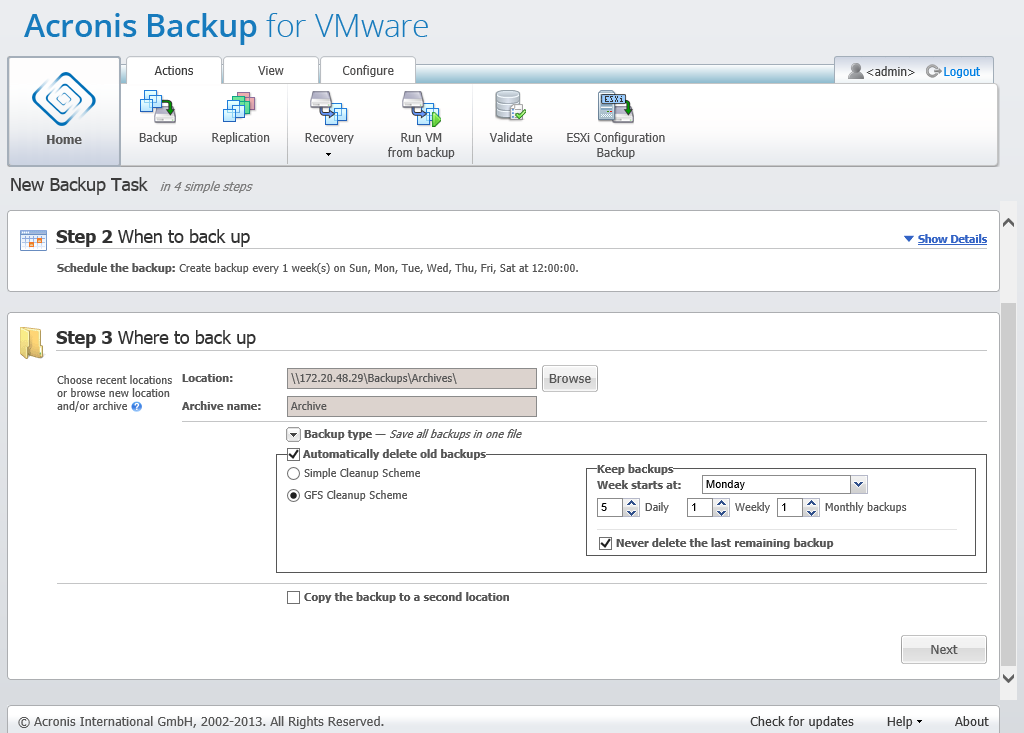
Task: Open the Replication tool
Action: click(240, 108)
